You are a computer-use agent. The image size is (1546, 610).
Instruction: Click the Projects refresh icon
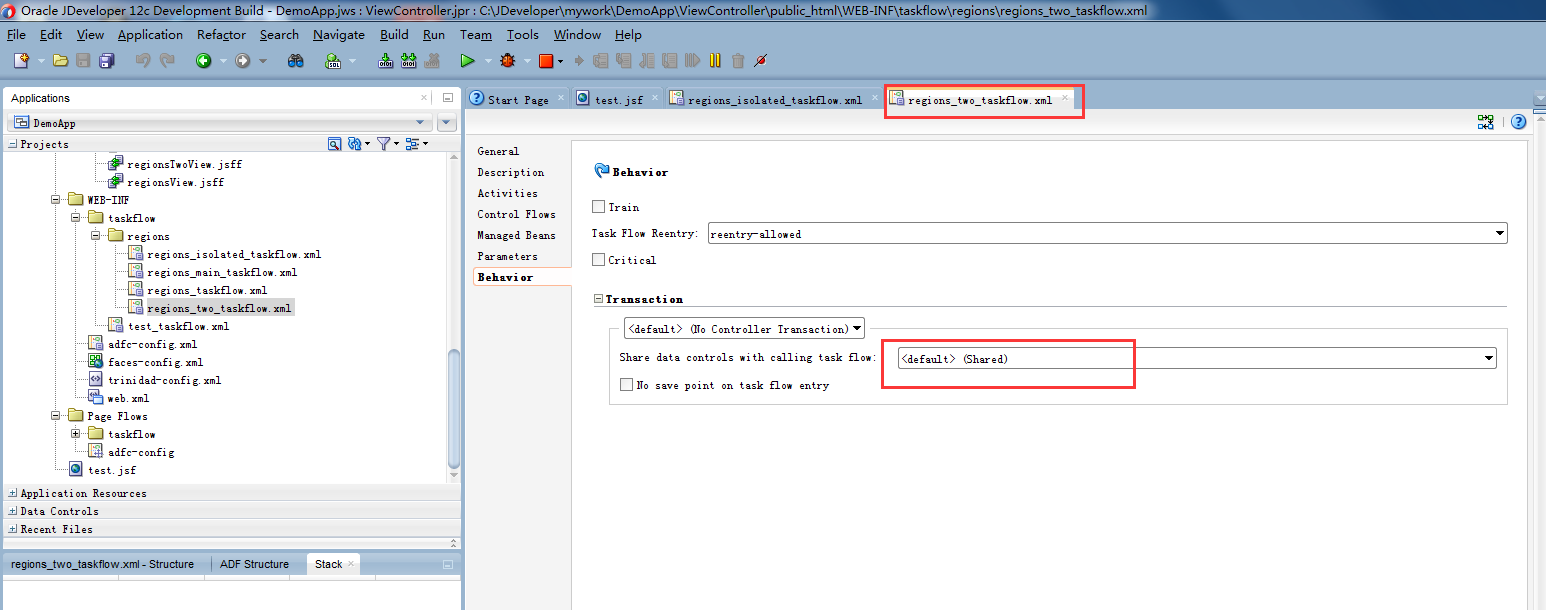click(x=354, y=144)
